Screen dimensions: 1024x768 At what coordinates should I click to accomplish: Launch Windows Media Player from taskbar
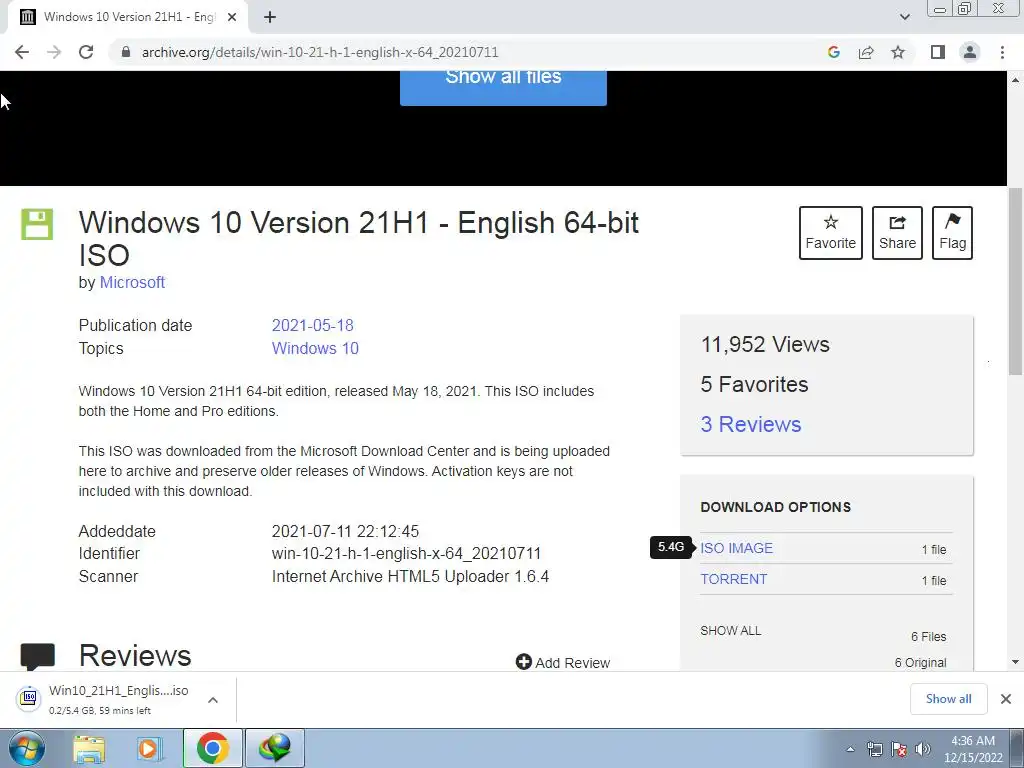150,748
